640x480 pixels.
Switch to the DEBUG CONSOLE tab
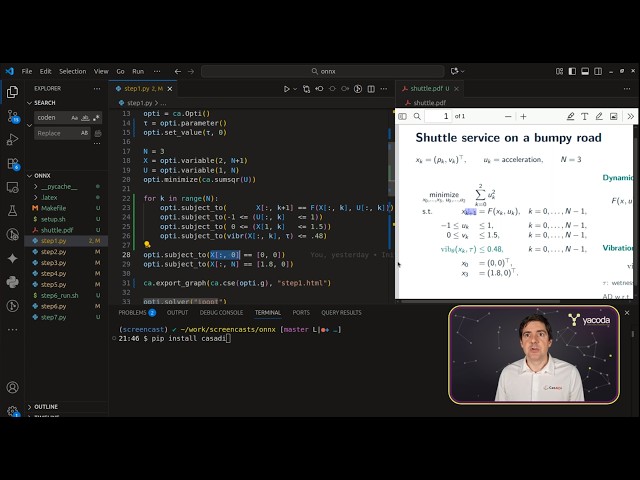click(221, 313)
